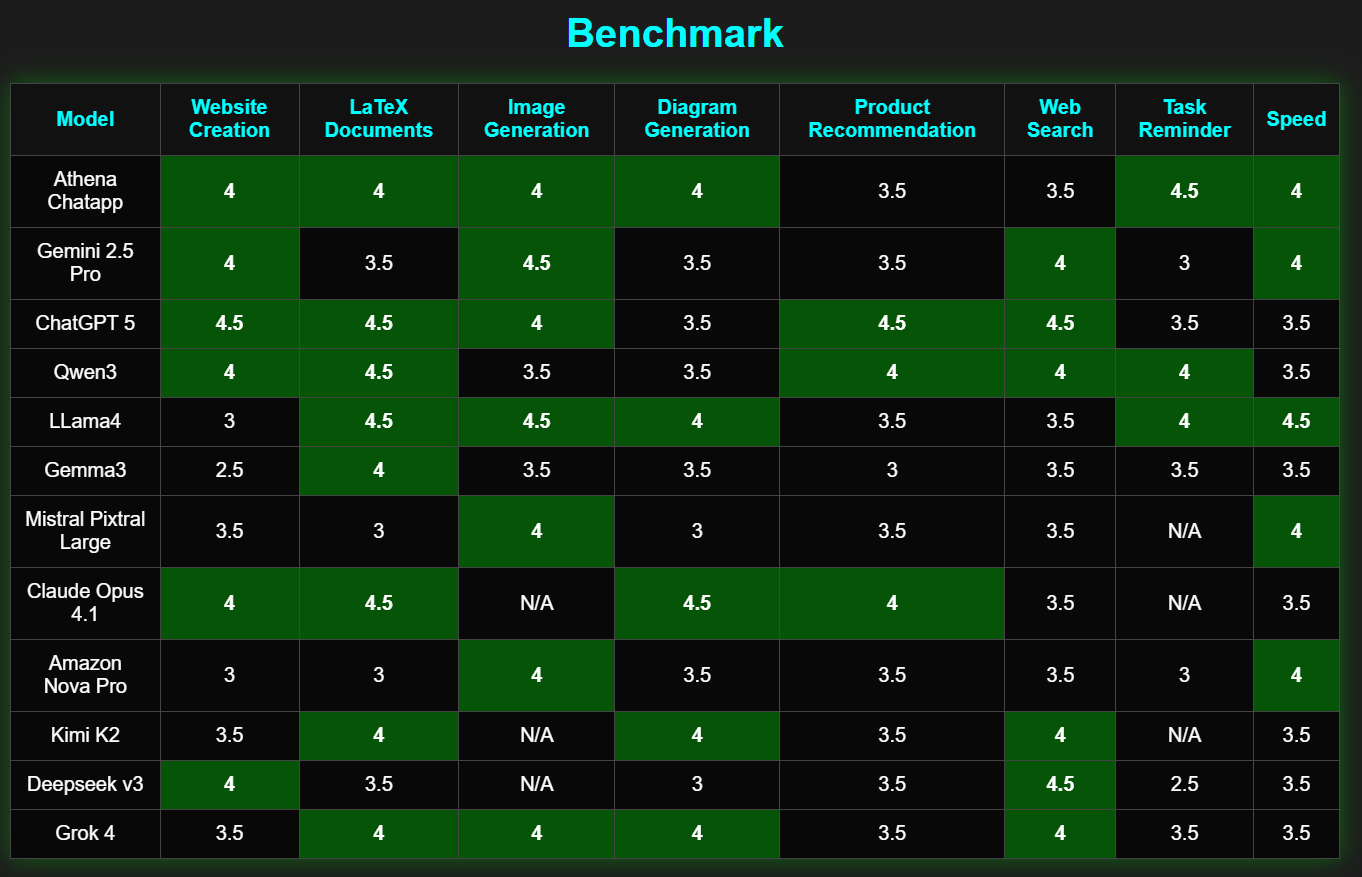The image size is (1362, 877).
Task: Click Mistral Pixtral Large's Task Reminder N/A
Action: pos(1184,531)
